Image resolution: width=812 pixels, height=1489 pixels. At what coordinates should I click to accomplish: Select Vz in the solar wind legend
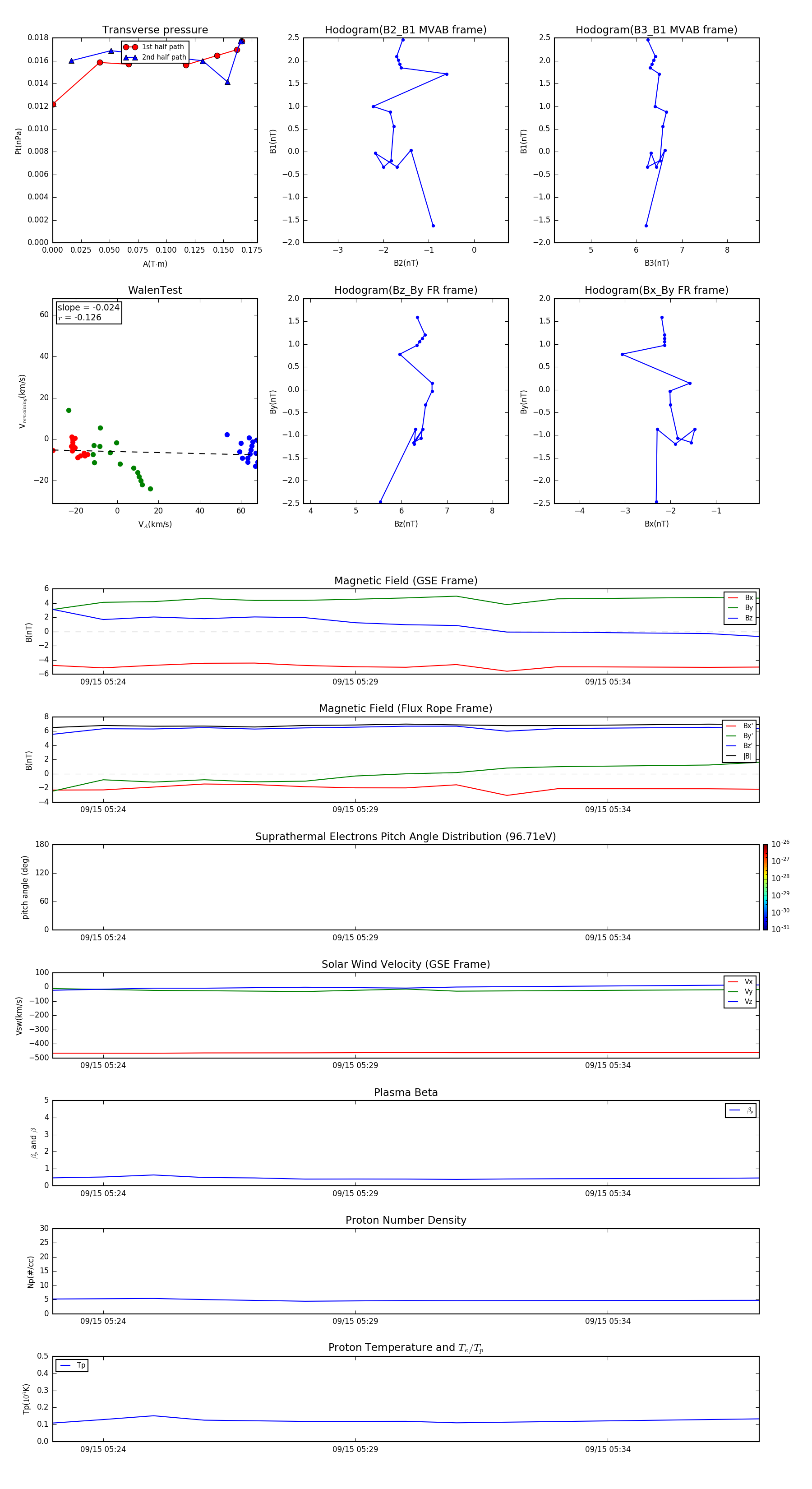[740, 1001]
